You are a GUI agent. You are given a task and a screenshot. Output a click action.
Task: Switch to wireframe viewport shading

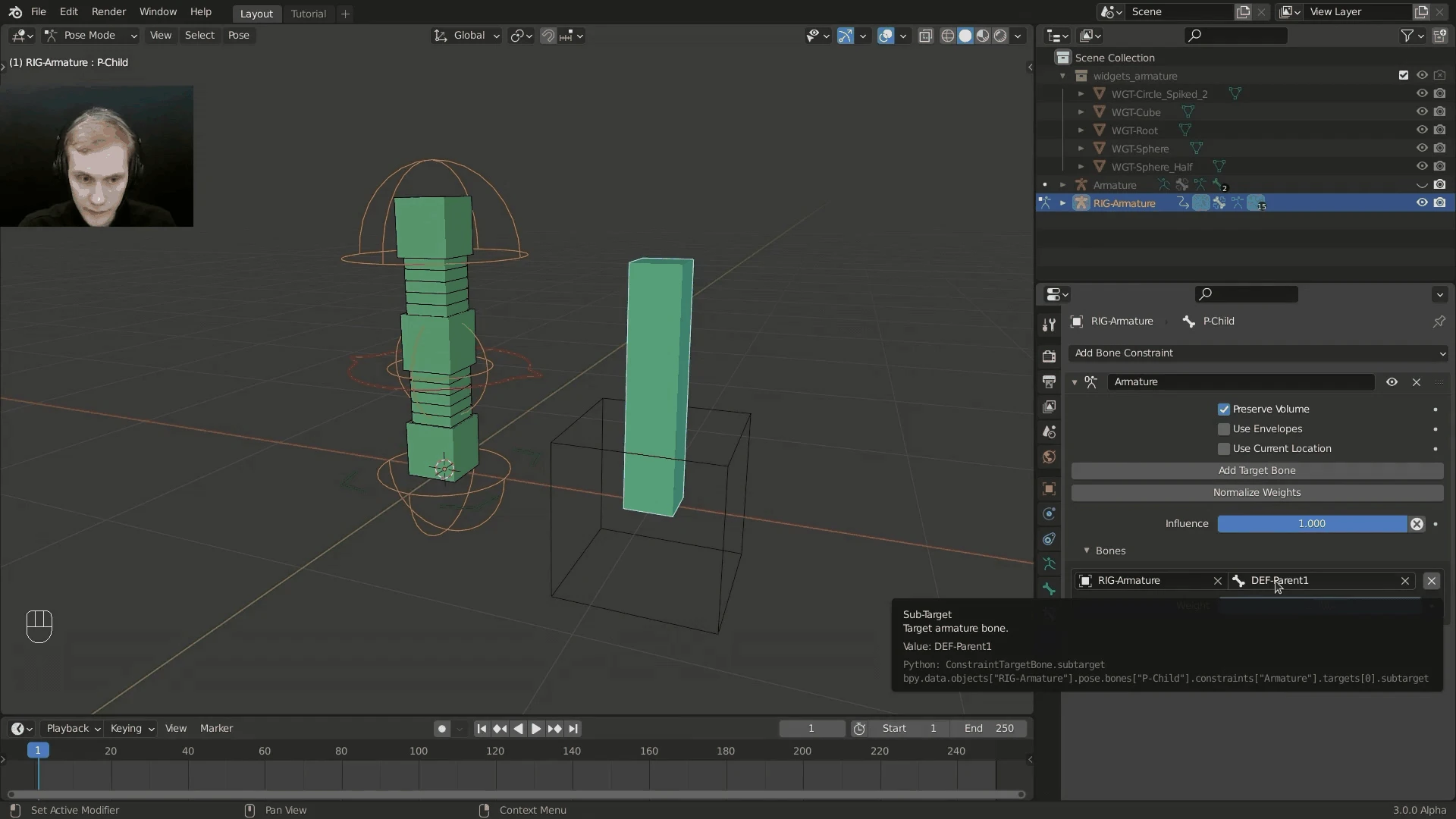click(947, 36)
